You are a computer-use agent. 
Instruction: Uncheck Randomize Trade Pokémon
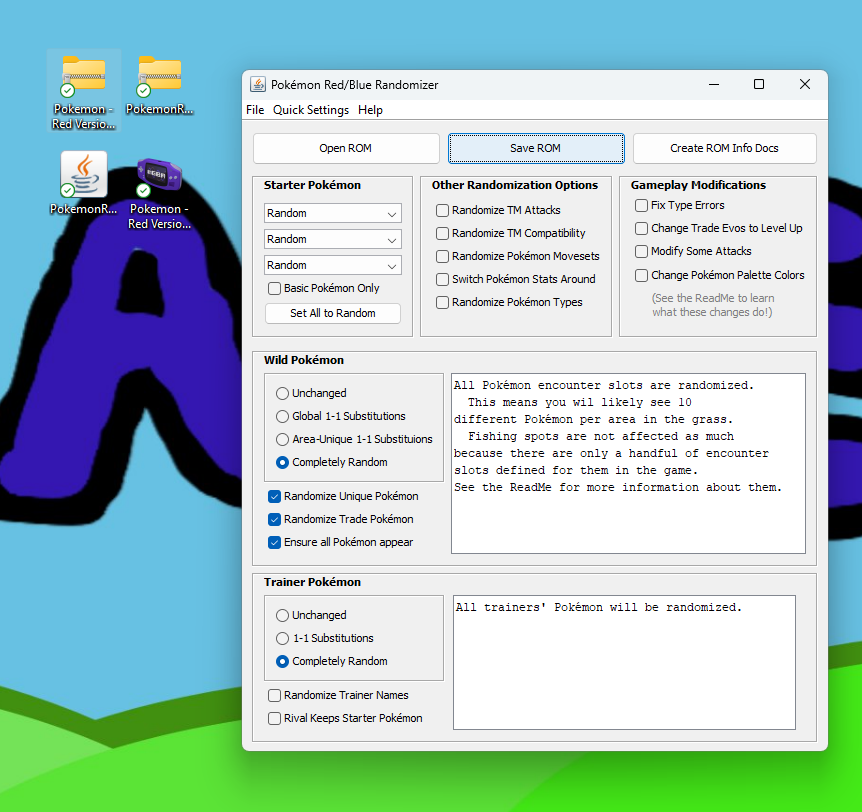[x=274, y=520]
